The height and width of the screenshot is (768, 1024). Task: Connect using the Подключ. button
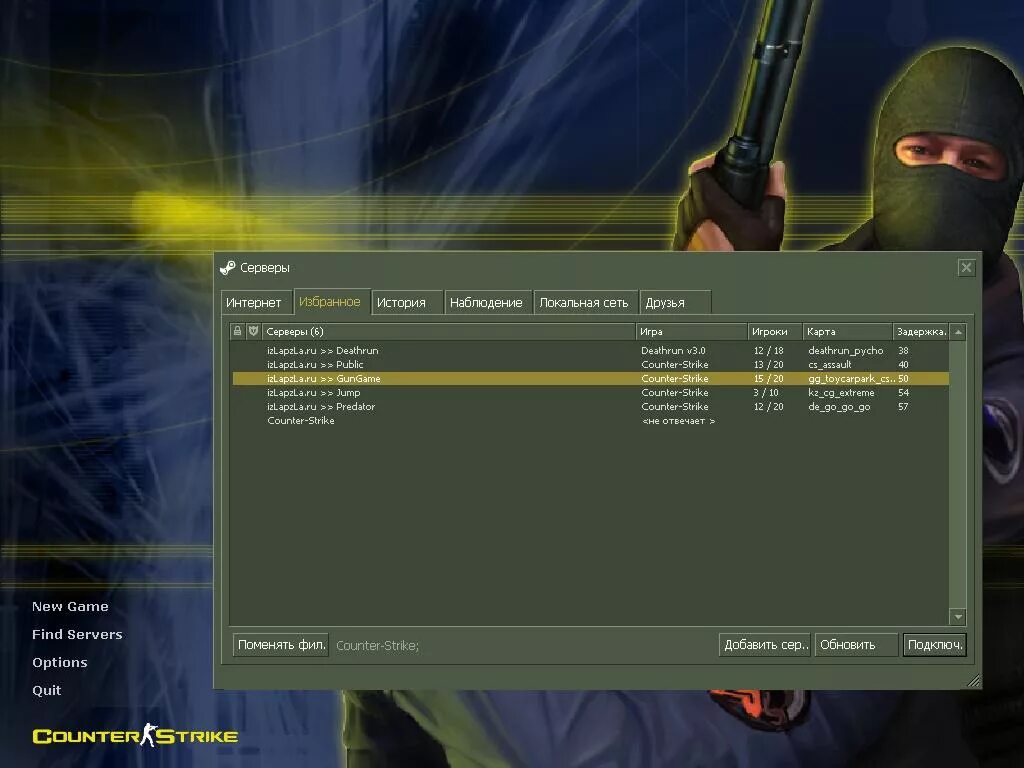point(935,645)
